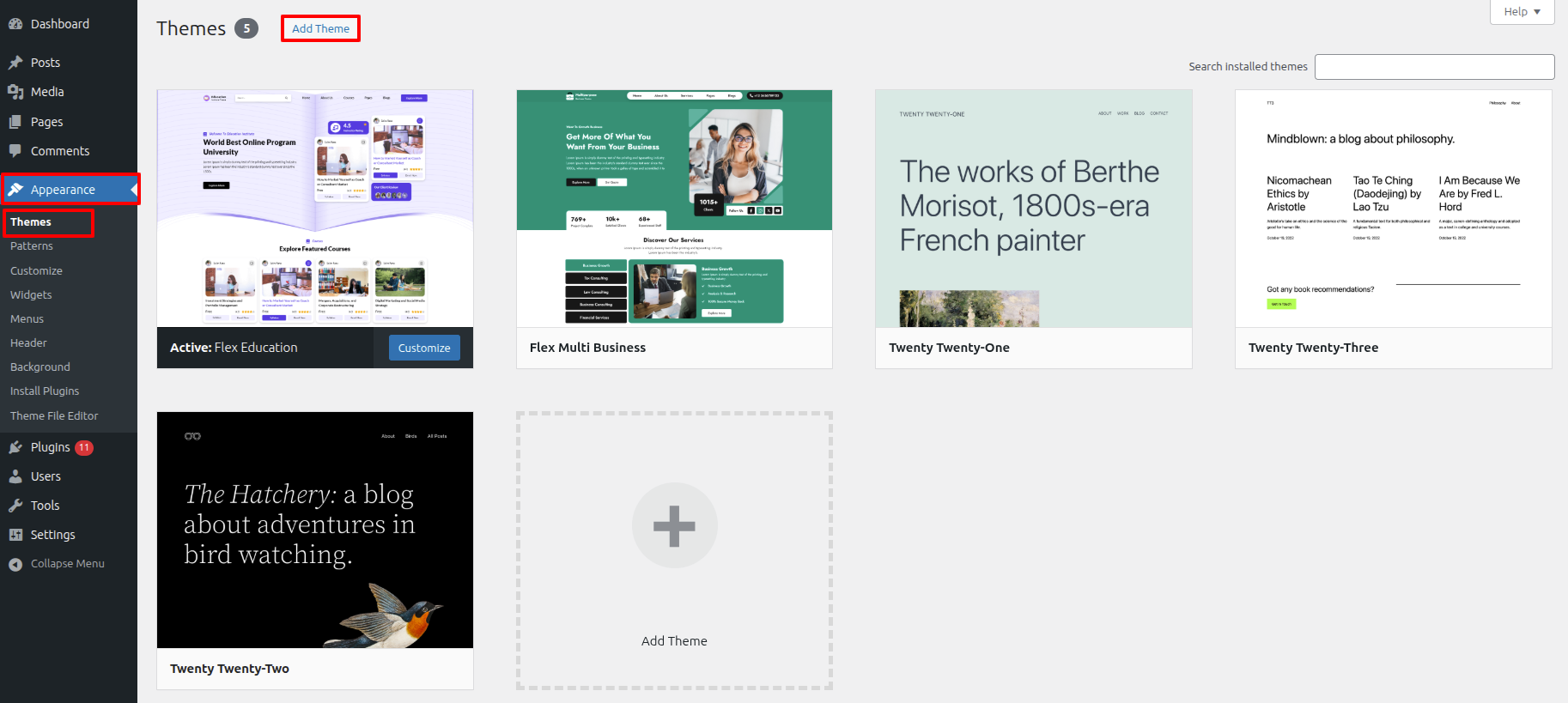Open Header submenu item
This screenshot has height=703, width=1568.
click(28, 342)
